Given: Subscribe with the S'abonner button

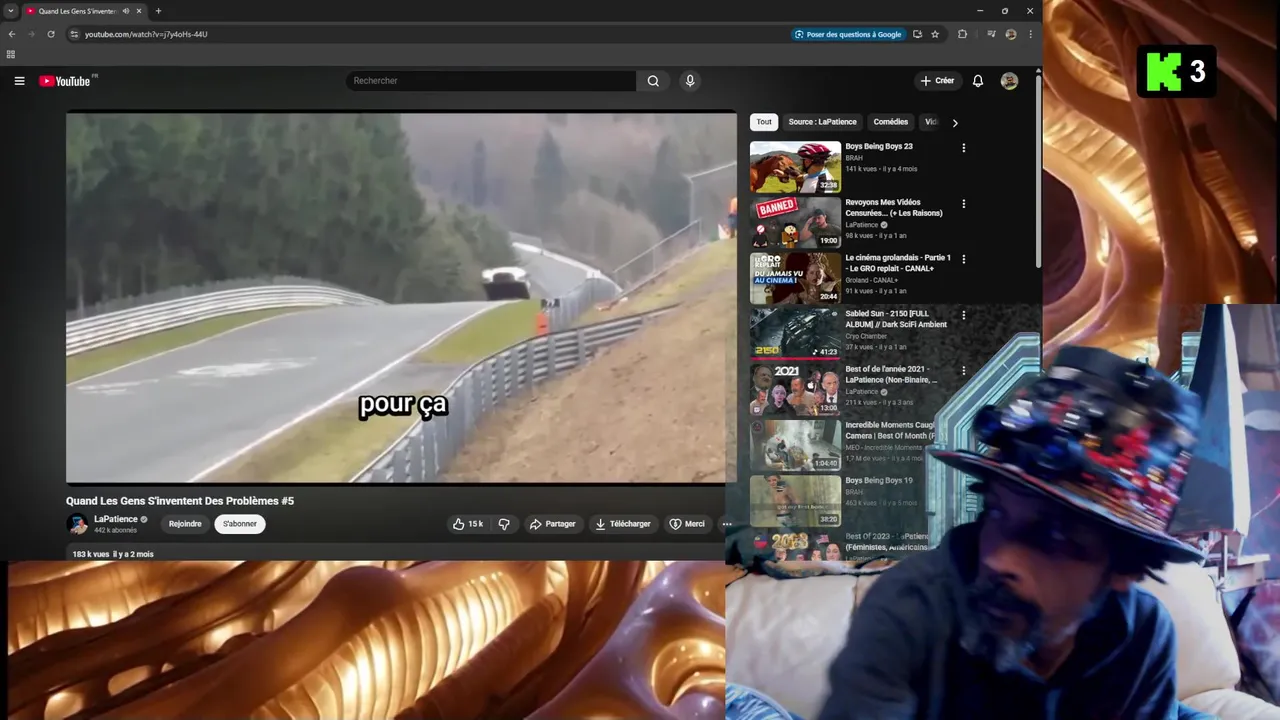Looking at the screenshot, I should (240, 524).
